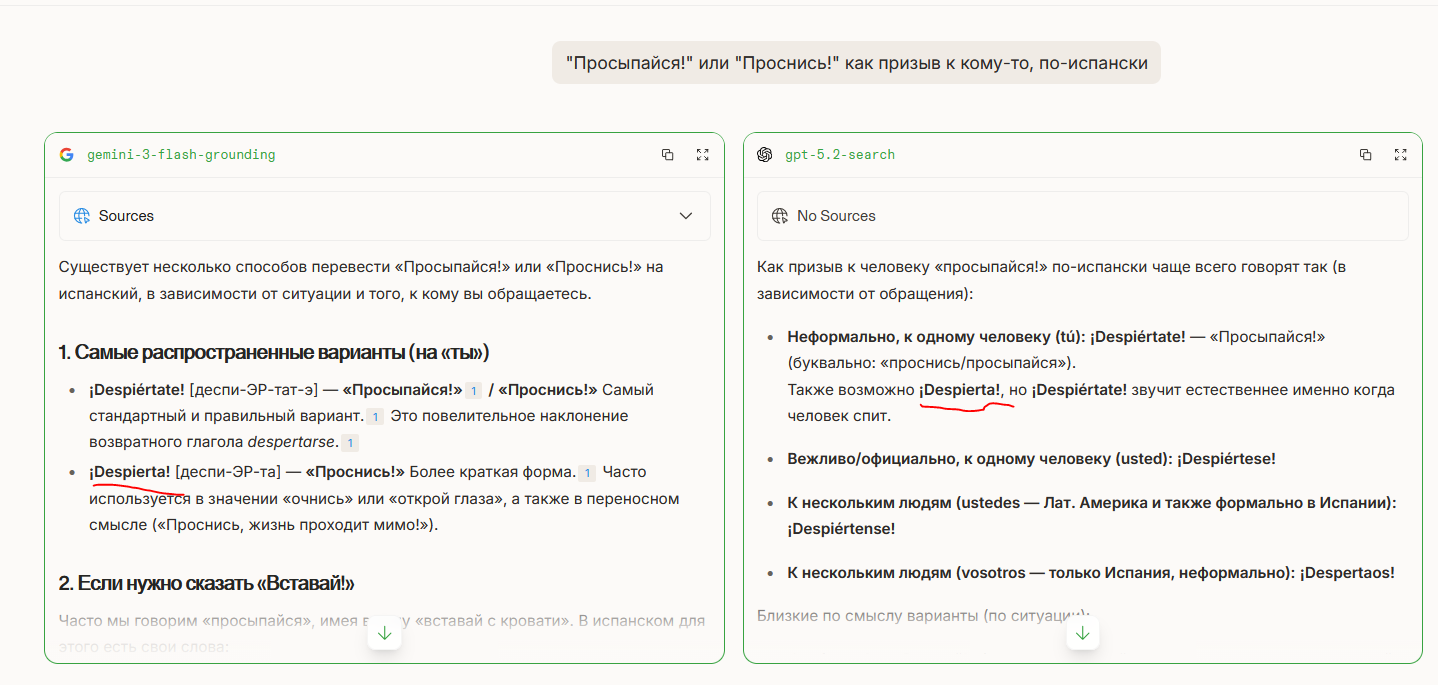Click heading "1. Самые распространенные варианты"
Viewport: 1438px width, 685px height.
(x=274, y=353)
